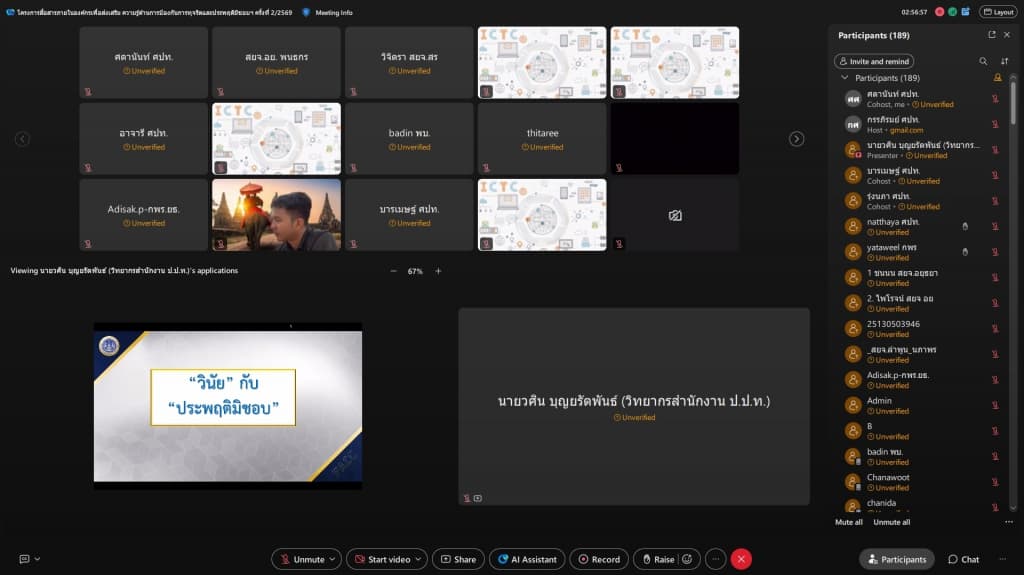
Task: Open the panel options ellipsis next to Chat
Action: click(x=1003, y=559)
